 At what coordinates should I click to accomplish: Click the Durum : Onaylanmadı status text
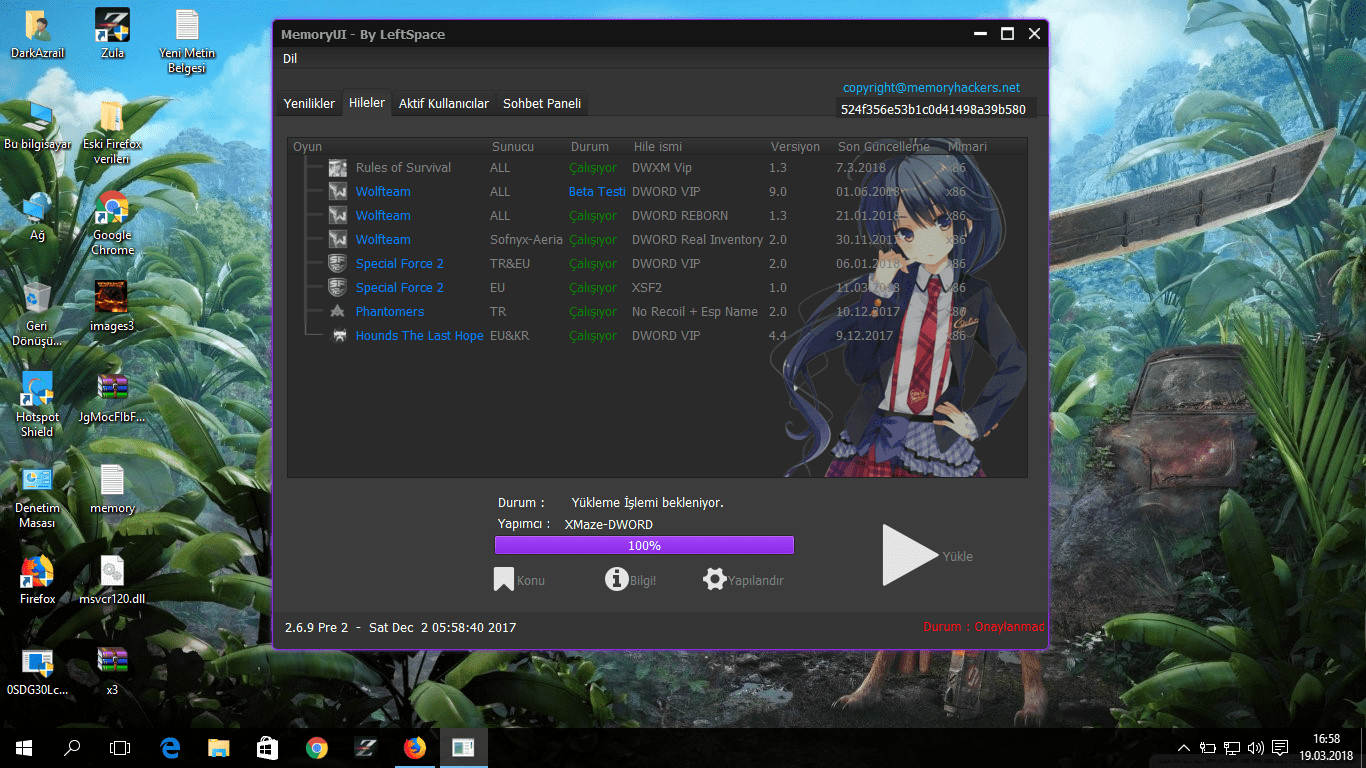pos(984,627)
